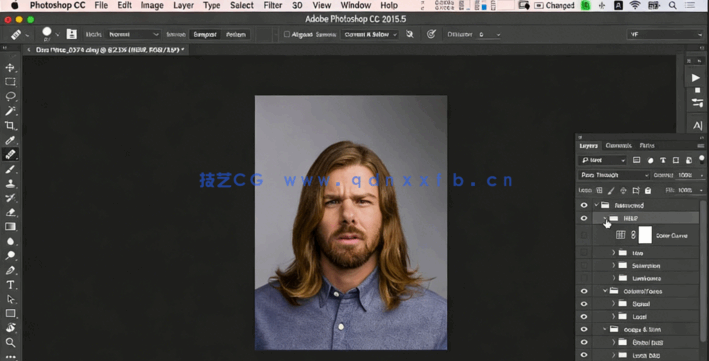Select the Horizontal Type tool
Image resolution: width=709 pixels, height=361 pixels.
click(x=10, y=285)
